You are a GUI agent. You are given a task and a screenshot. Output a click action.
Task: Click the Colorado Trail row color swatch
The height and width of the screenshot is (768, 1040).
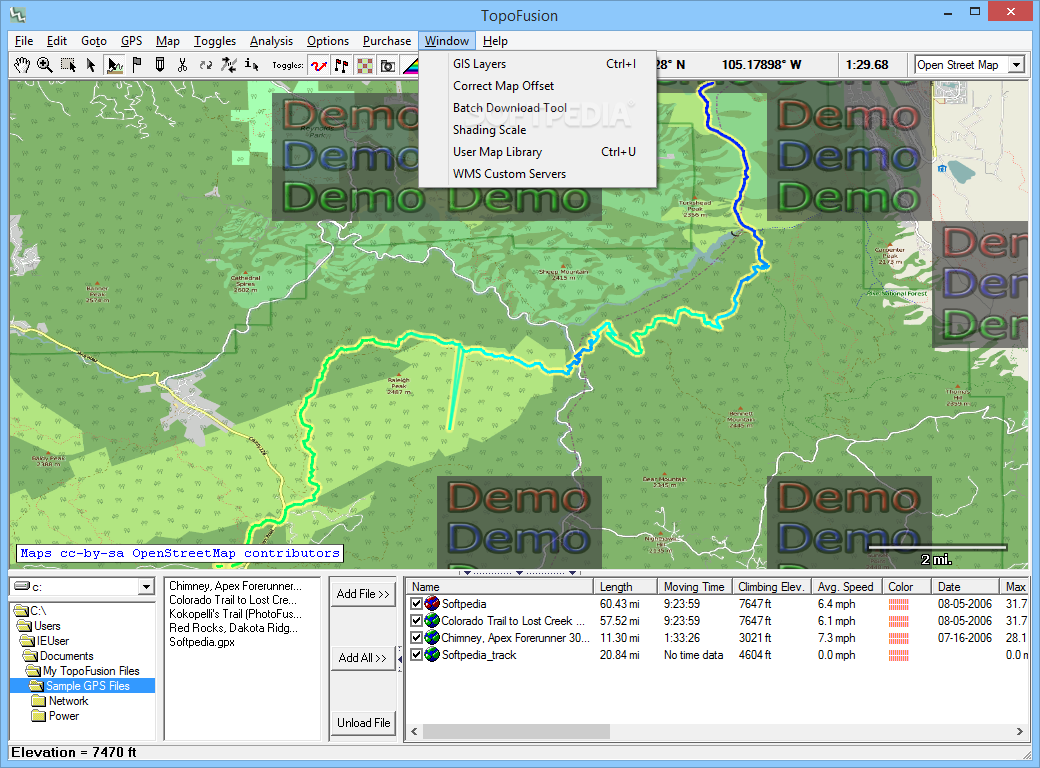click(899, 621)
